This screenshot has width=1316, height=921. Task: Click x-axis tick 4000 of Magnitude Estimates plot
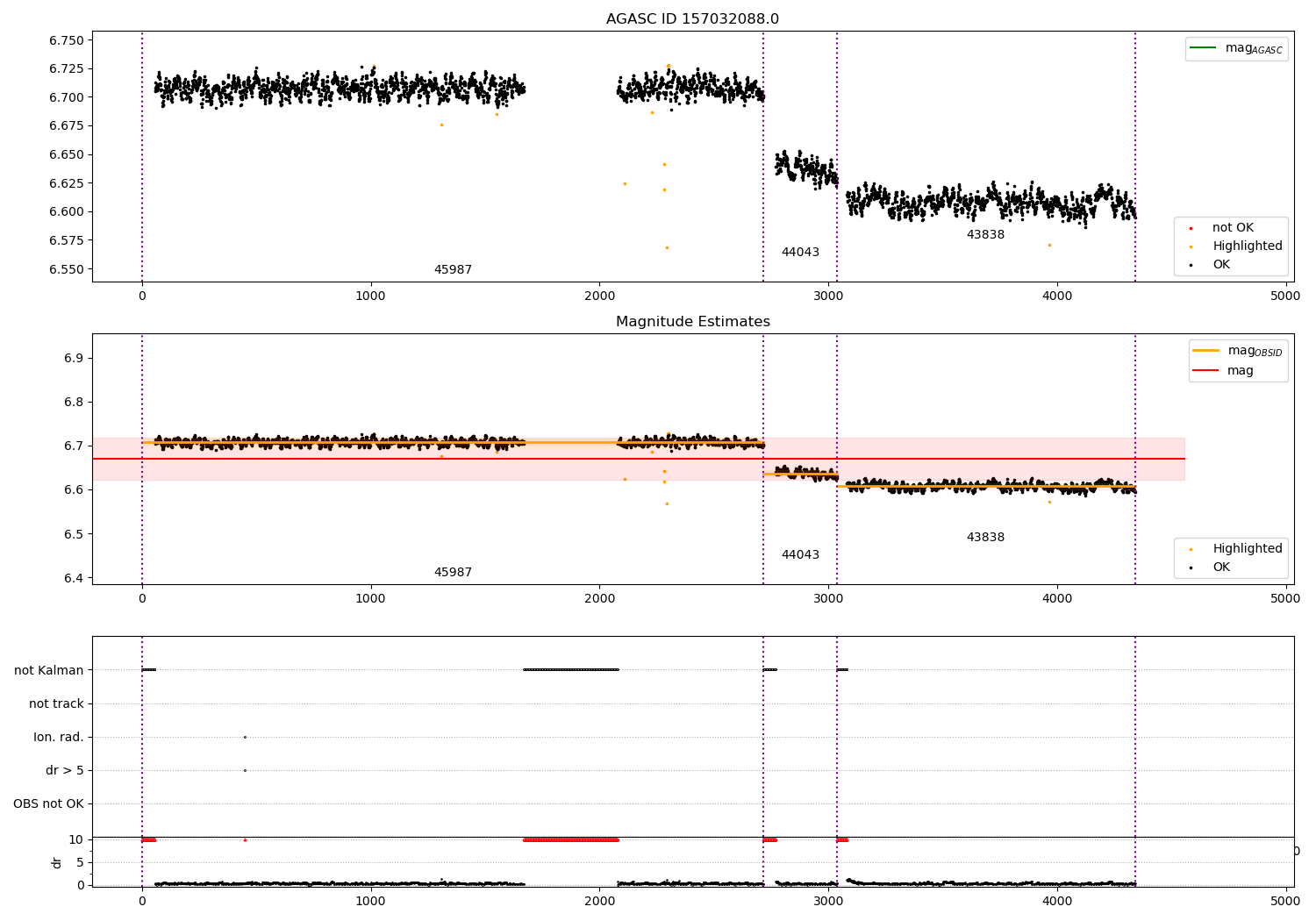pos(1057,598)
